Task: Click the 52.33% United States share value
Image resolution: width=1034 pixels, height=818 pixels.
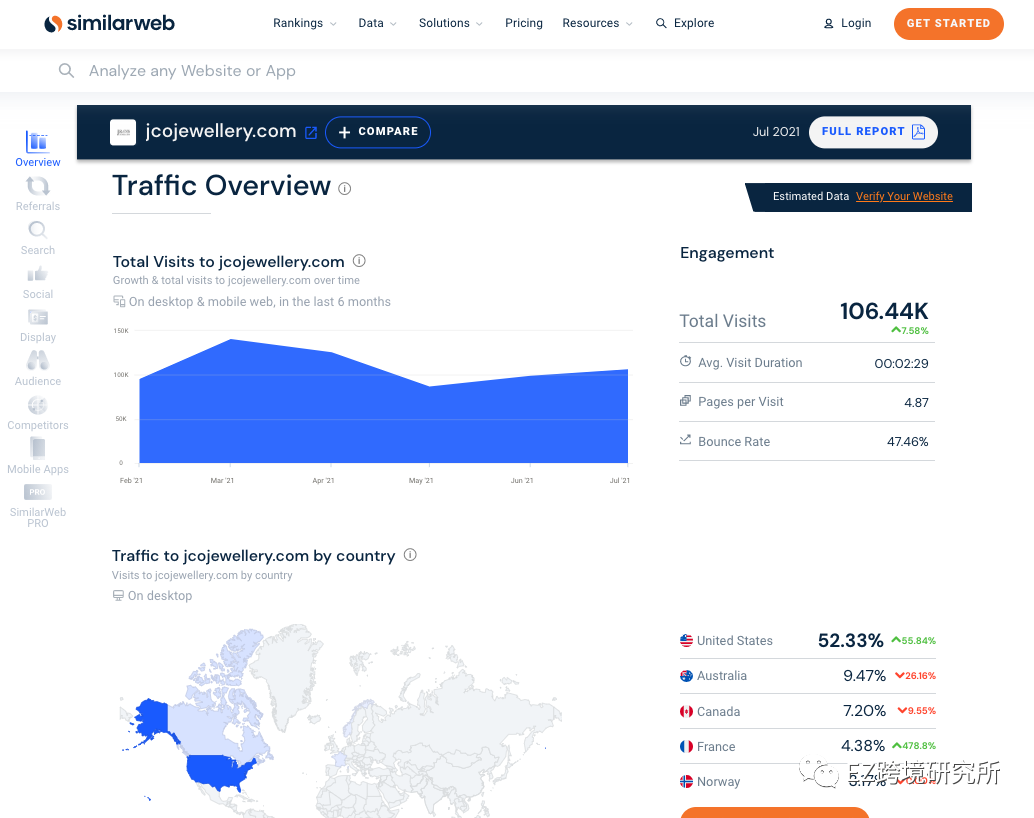Action: click(851, 641)
